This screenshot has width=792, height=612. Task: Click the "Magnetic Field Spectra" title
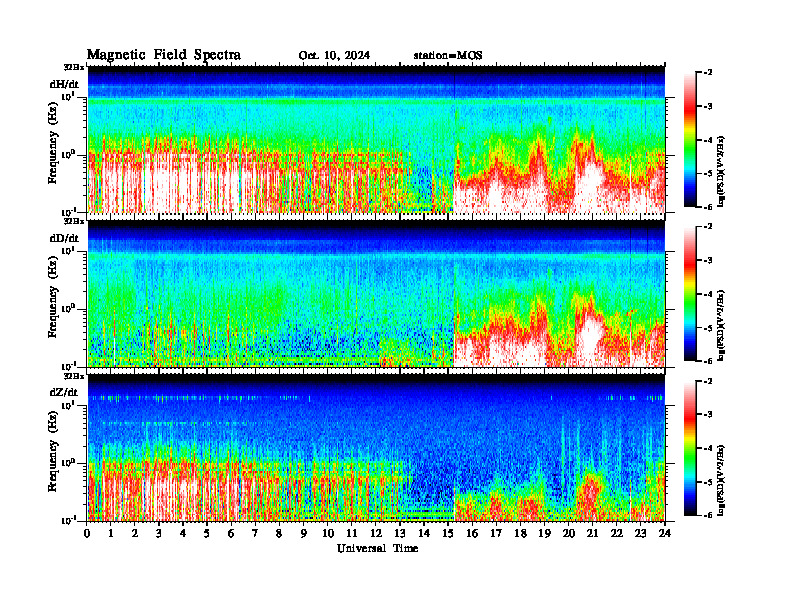click(164, 56)
